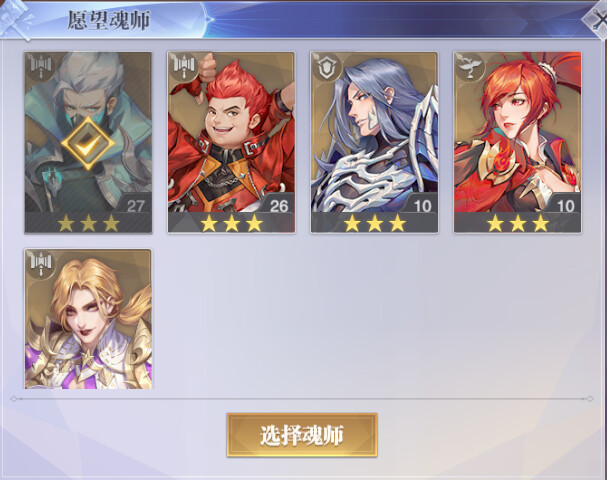Click the three-star rating under masked card
Screen dimensions: 607x480
pos(88,223)
